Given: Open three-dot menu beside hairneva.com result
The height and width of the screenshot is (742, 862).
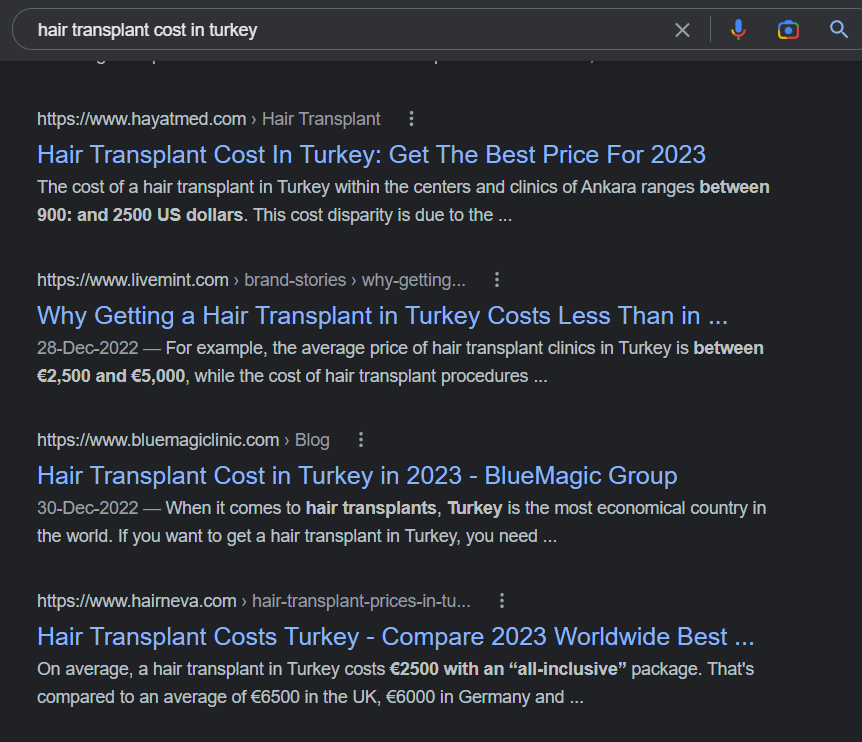Looking at the screenshot, I should (x=502, y=601).
